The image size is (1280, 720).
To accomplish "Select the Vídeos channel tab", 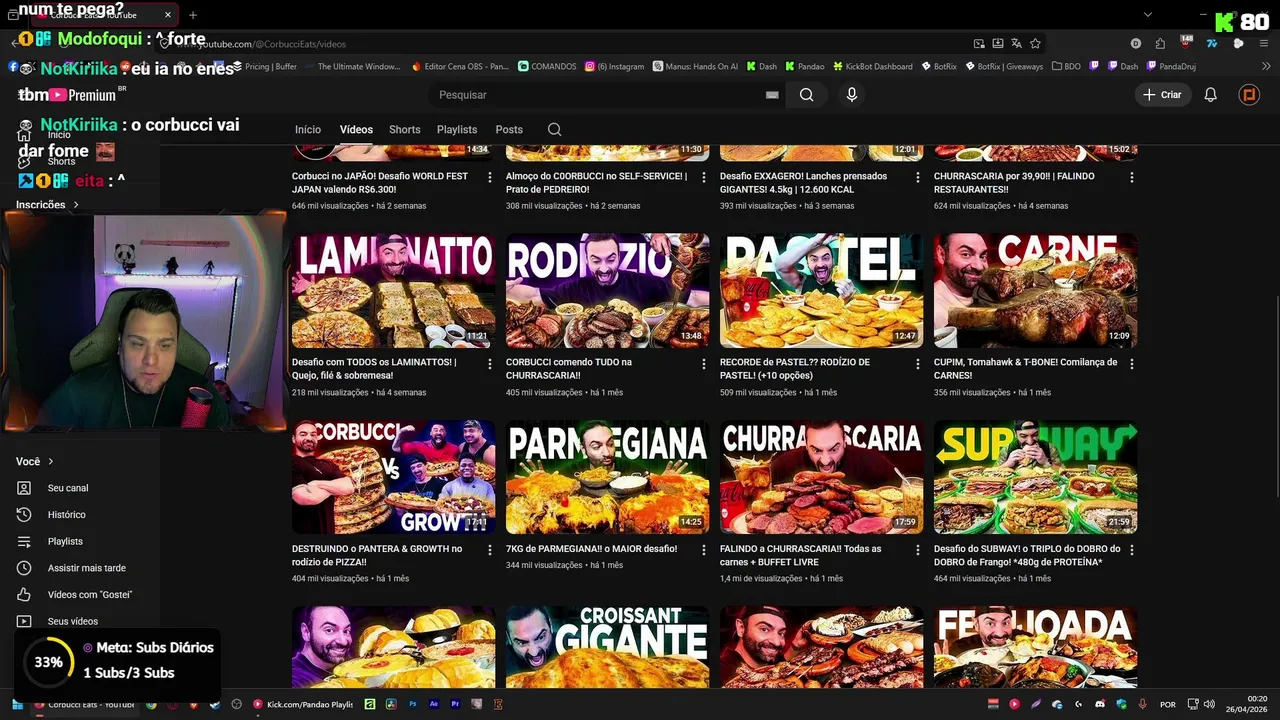I will [356, 129].
